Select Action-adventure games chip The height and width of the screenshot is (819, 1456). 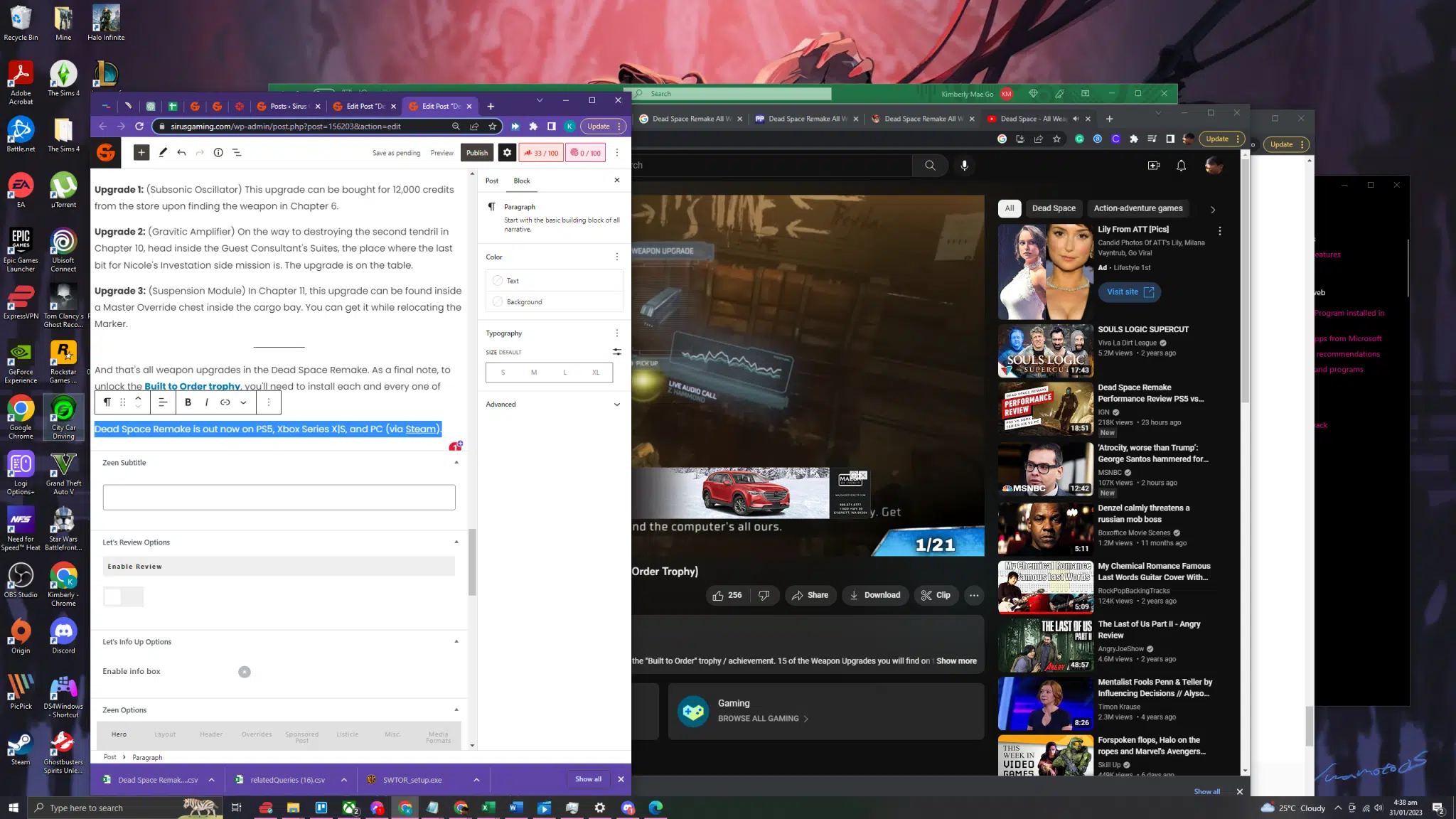(1138, 208)
